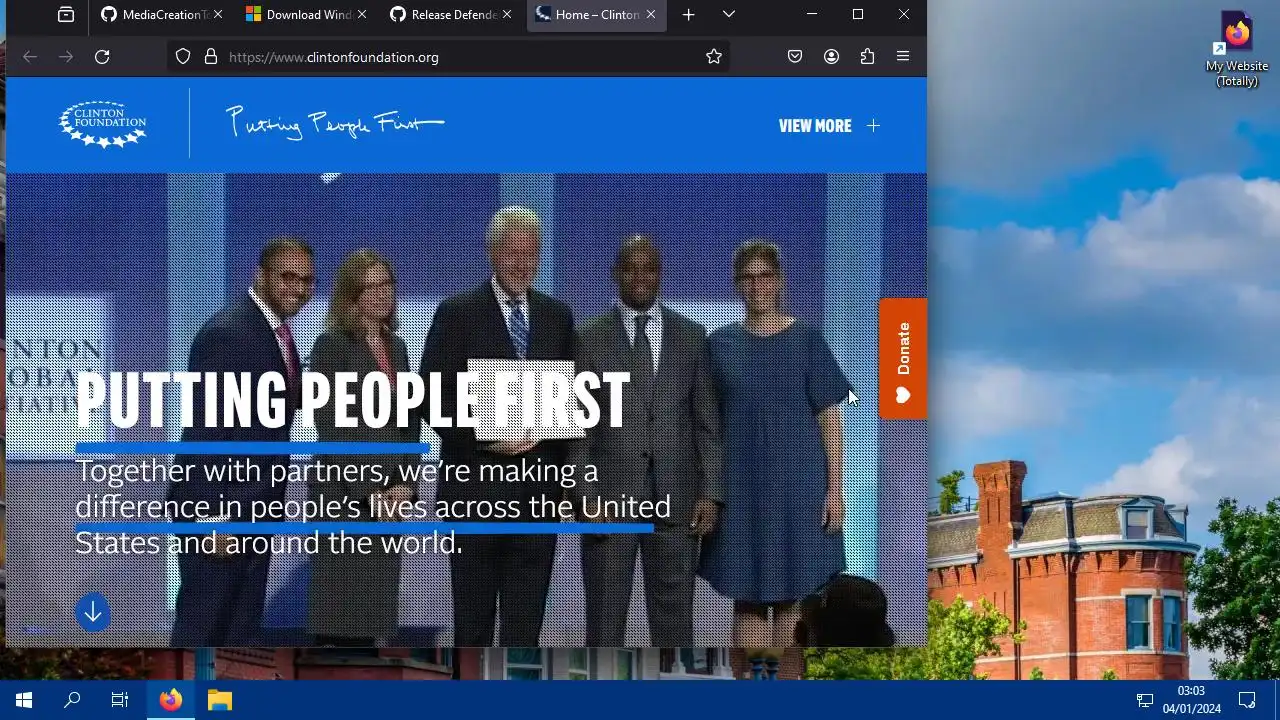Click the orange Donate button

pyautogui.click(x=903, y=359)
